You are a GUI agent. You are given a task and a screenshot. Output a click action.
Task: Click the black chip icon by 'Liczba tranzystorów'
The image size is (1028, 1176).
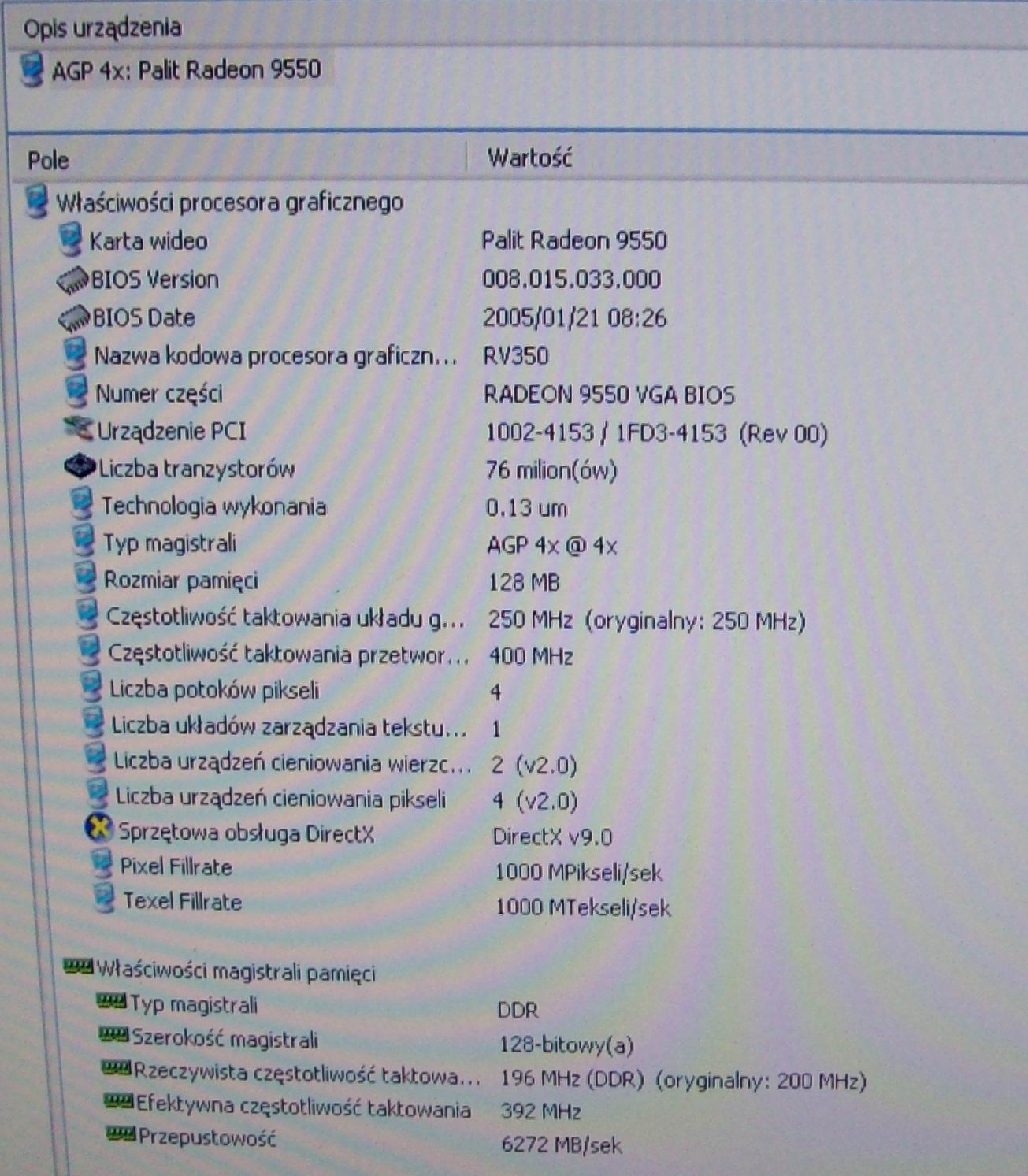click(x=80, y=467)
